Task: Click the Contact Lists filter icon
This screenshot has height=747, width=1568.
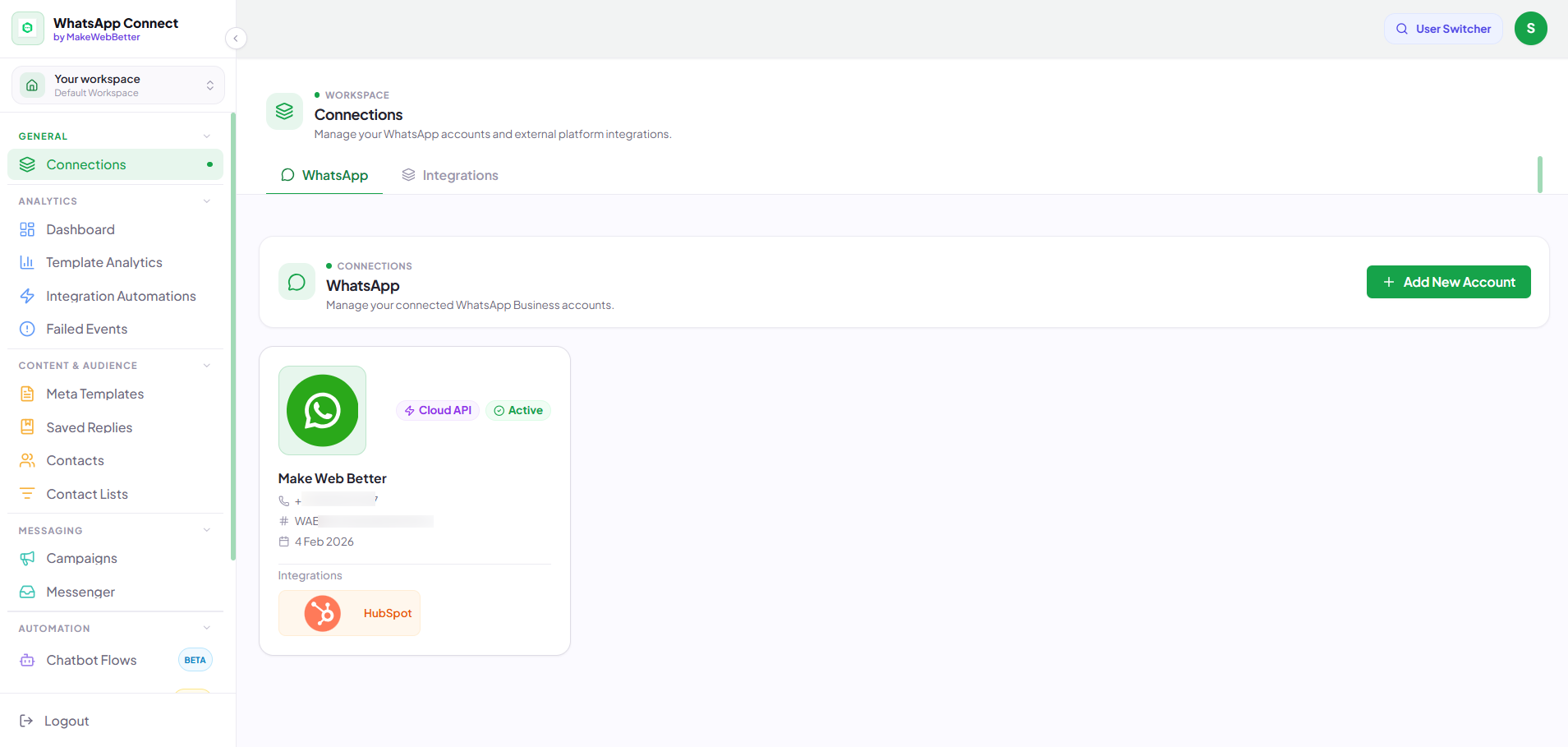Action: [x=27, y=494]
